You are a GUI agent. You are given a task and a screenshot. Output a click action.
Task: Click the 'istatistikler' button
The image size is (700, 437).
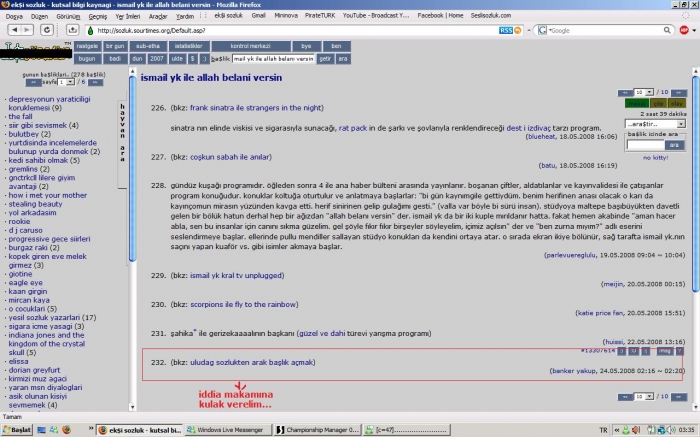click(188, 46)
